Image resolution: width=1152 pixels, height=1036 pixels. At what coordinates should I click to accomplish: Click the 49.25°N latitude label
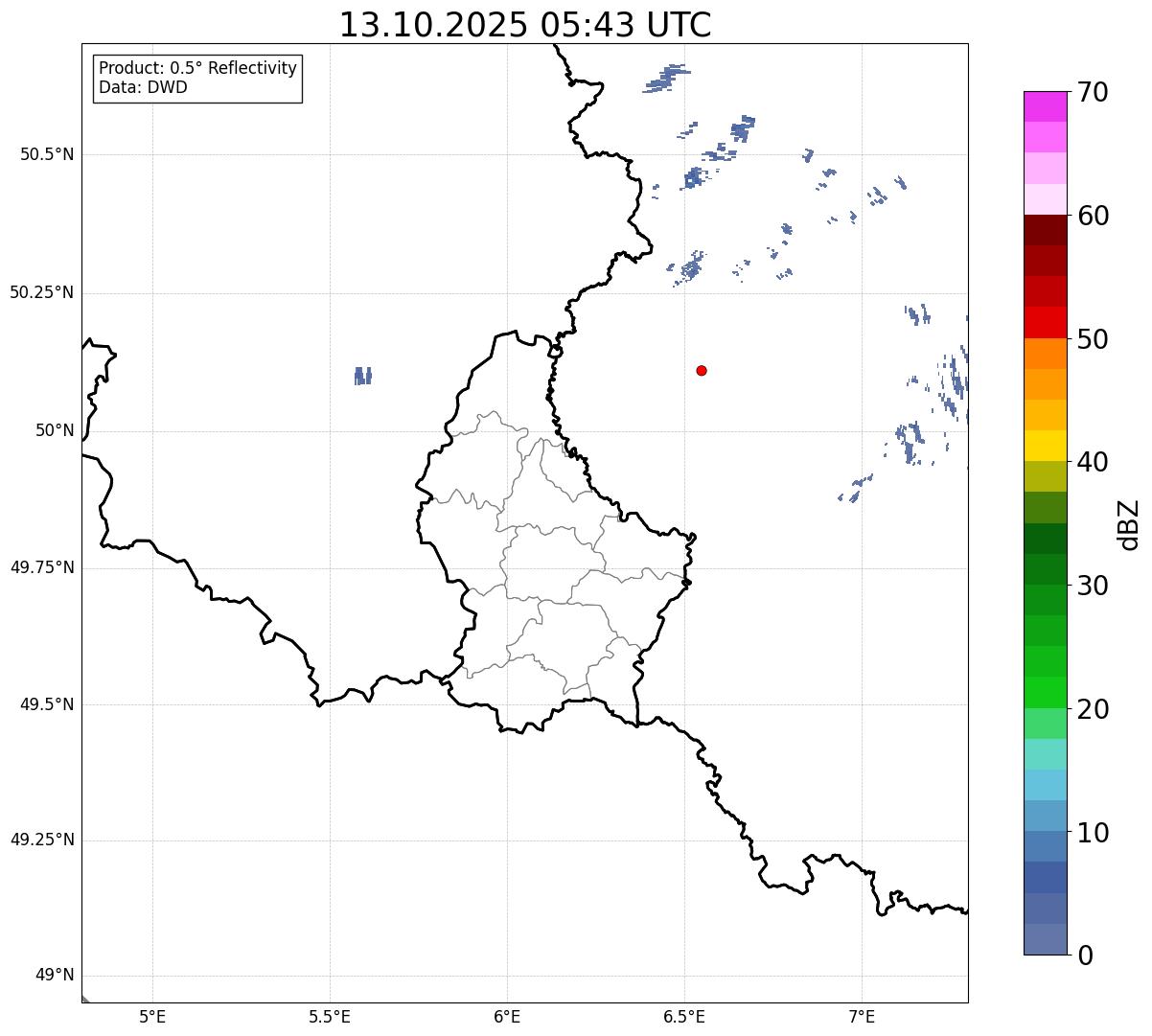pos(42,840)
